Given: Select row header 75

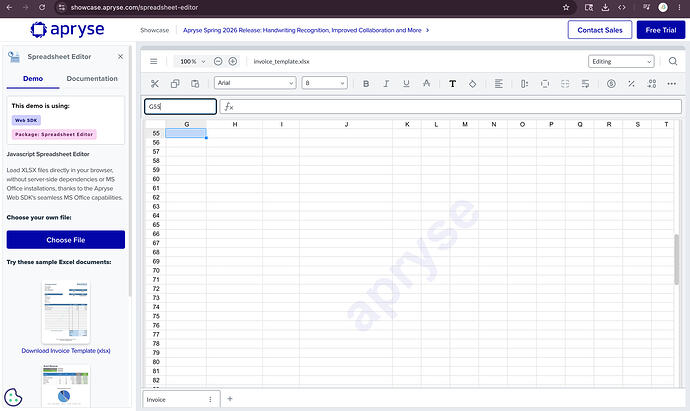Looking at the screenshot, I should click(x=156, y=316).
